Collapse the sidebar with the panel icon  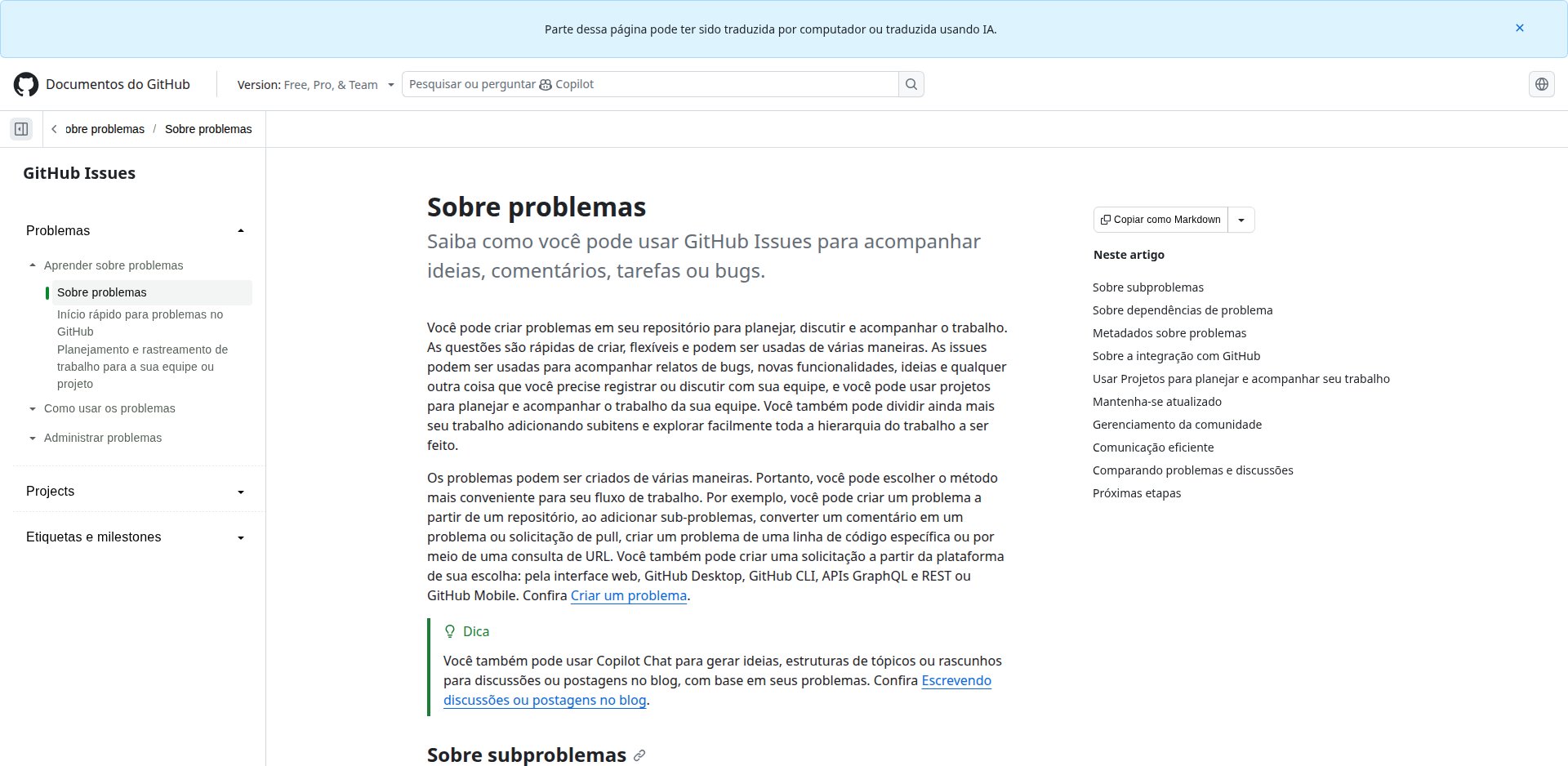coord(21,129)
